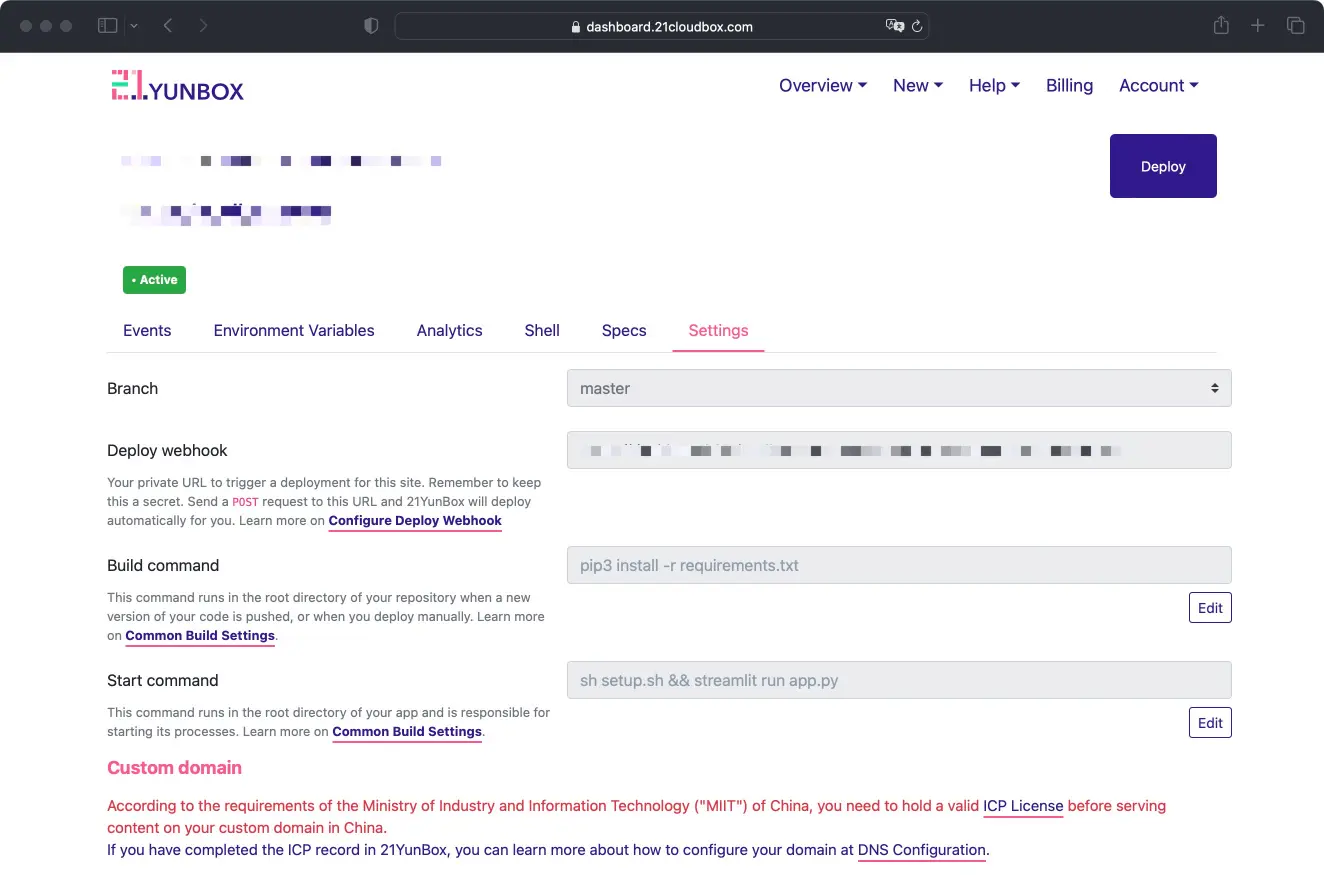Open the Branch selector showing master
This screenshot has width=1324, height=875.
[x=898, y=388]
